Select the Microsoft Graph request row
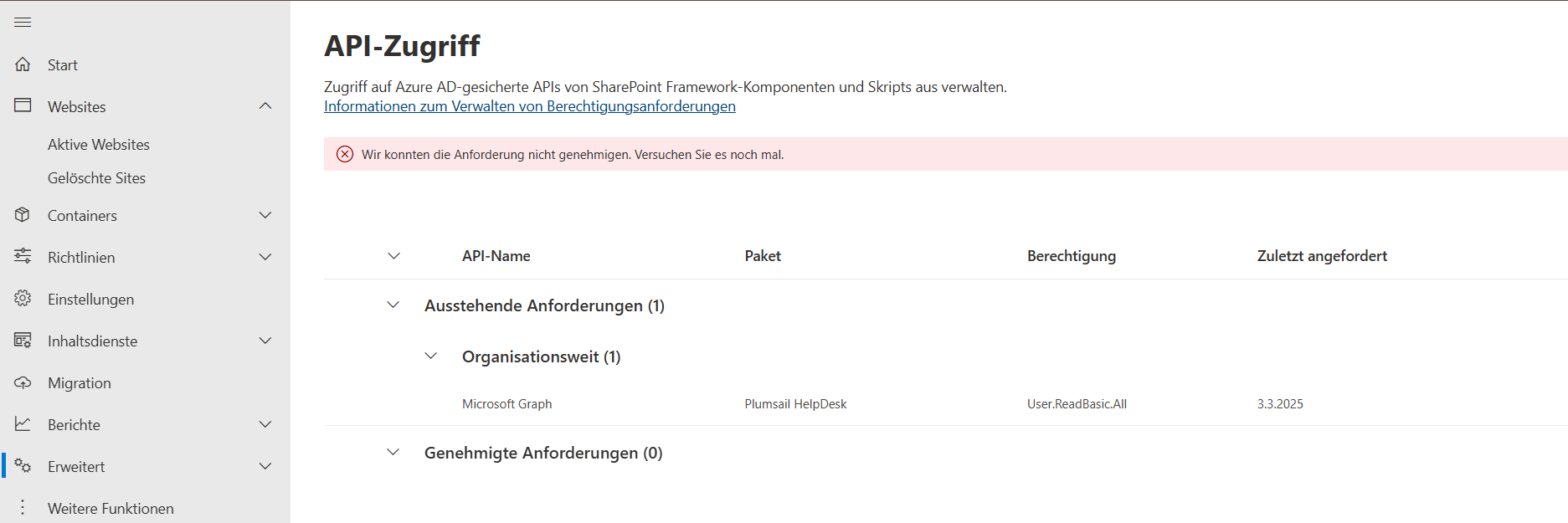The image size is (1568, 523). click(x=507, y=404)
